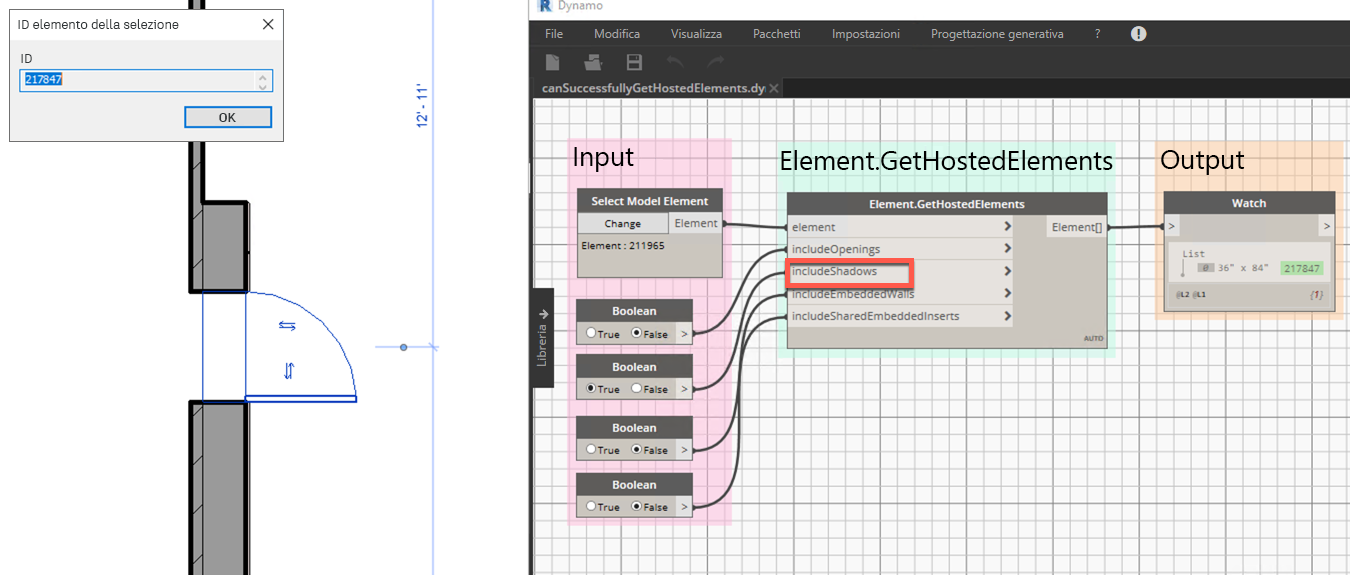The height and width of the screenshot is (575, 1350).
Task: Flip the door horizontally using the horizontal arrows
Action: (287, 325)
